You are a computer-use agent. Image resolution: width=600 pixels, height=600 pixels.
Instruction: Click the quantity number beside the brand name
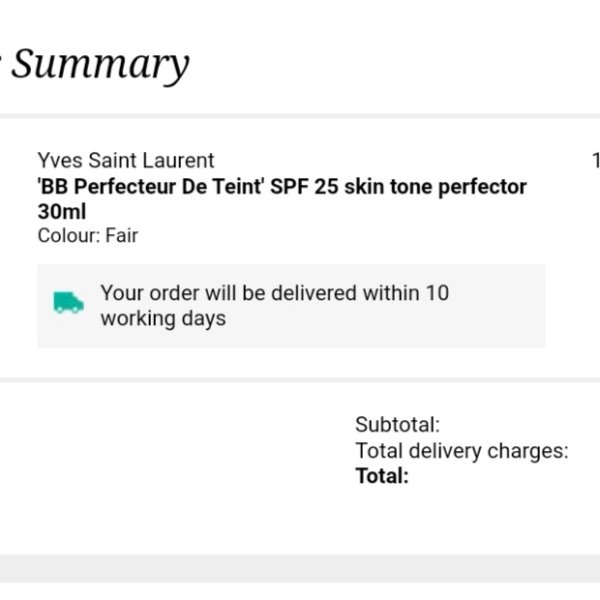(x=596, y=160)
